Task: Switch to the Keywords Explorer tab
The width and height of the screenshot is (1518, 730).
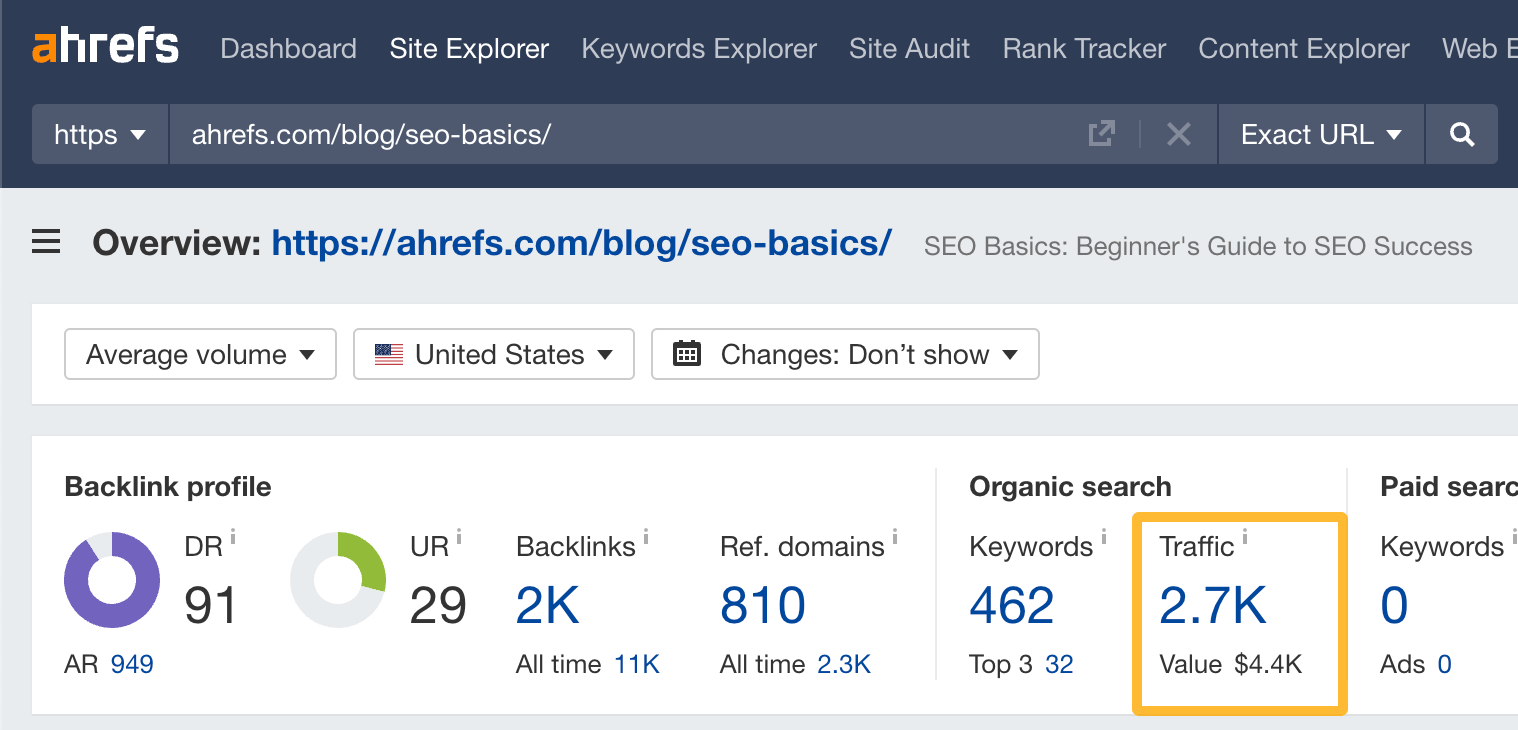Action: coord(698,48)
